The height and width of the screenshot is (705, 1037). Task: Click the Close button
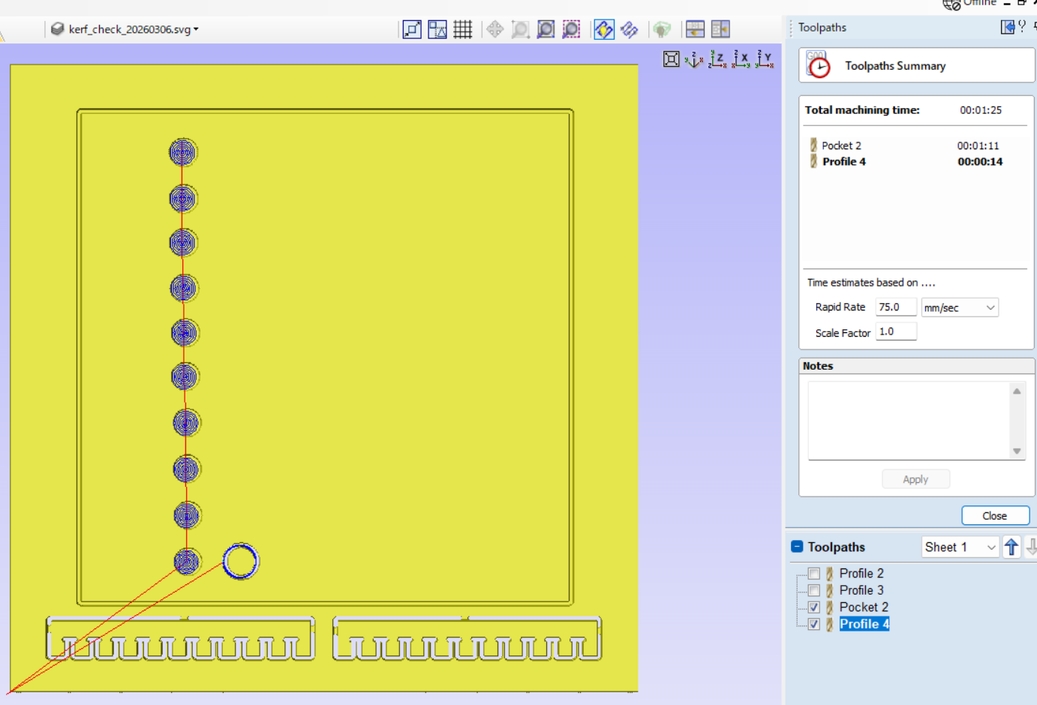click(995, 516)
